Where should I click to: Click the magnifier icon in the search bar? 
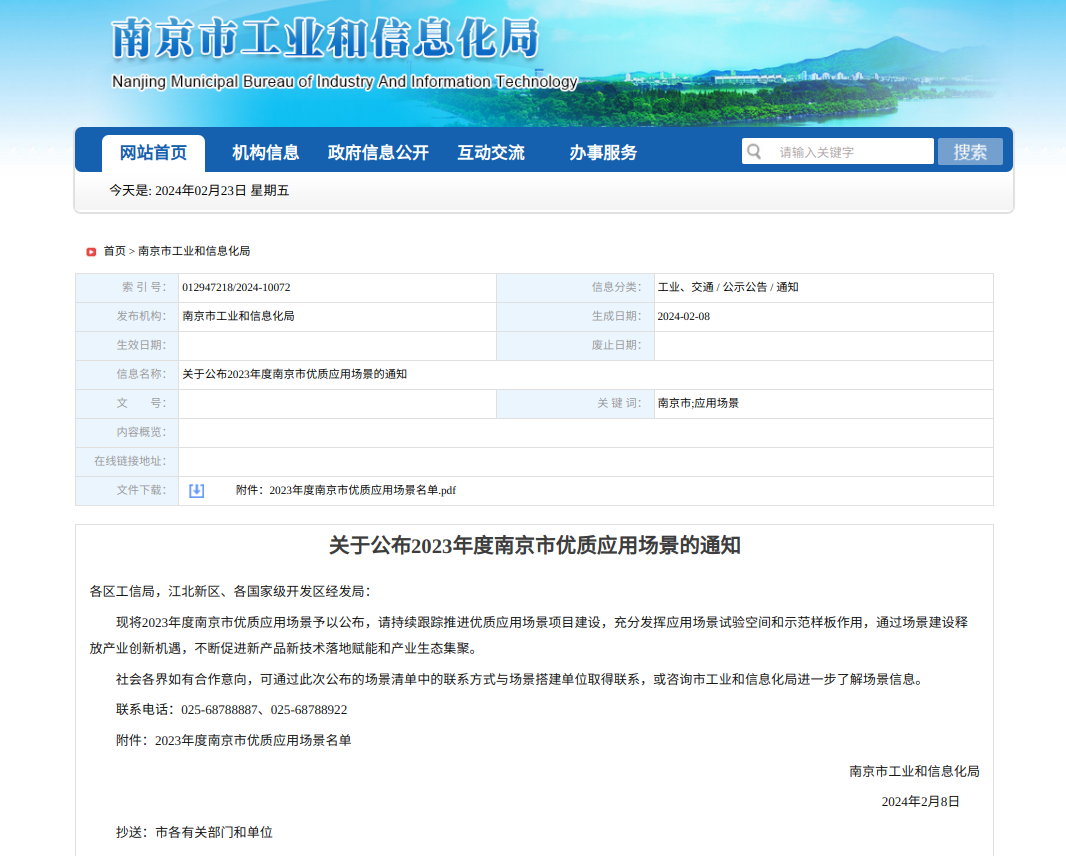click(755, 151)
